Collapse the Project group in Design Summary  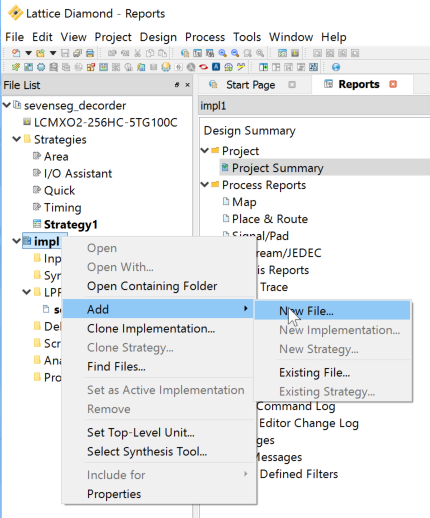(205, 151)
